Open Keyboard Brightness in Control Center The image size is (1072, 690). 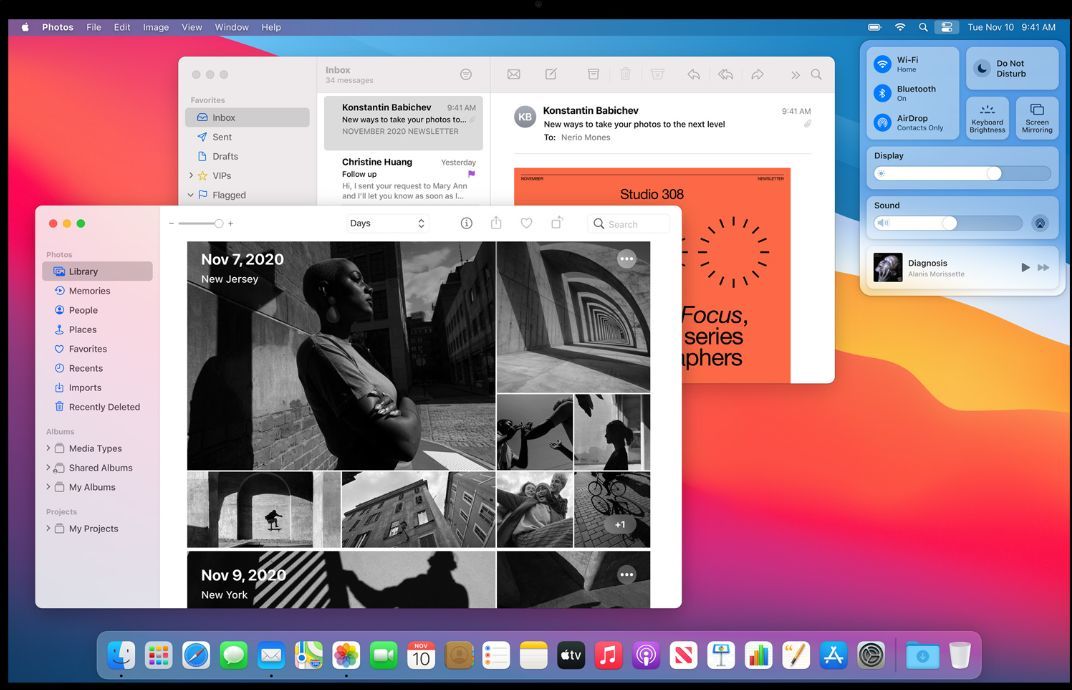pyautogui.click(x=987, y=117)
